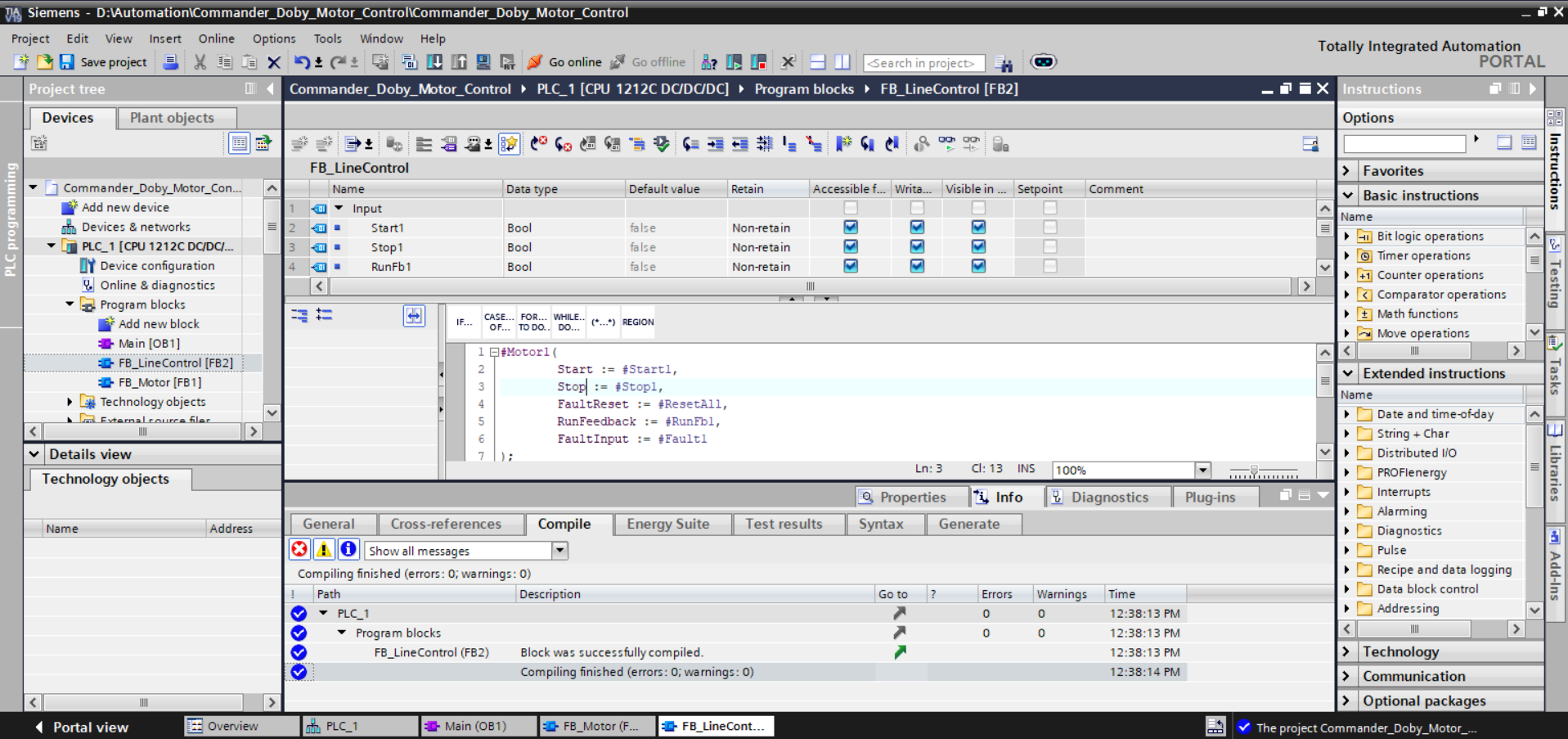Expand Technology objects in project tree

[x=70, y=402]
